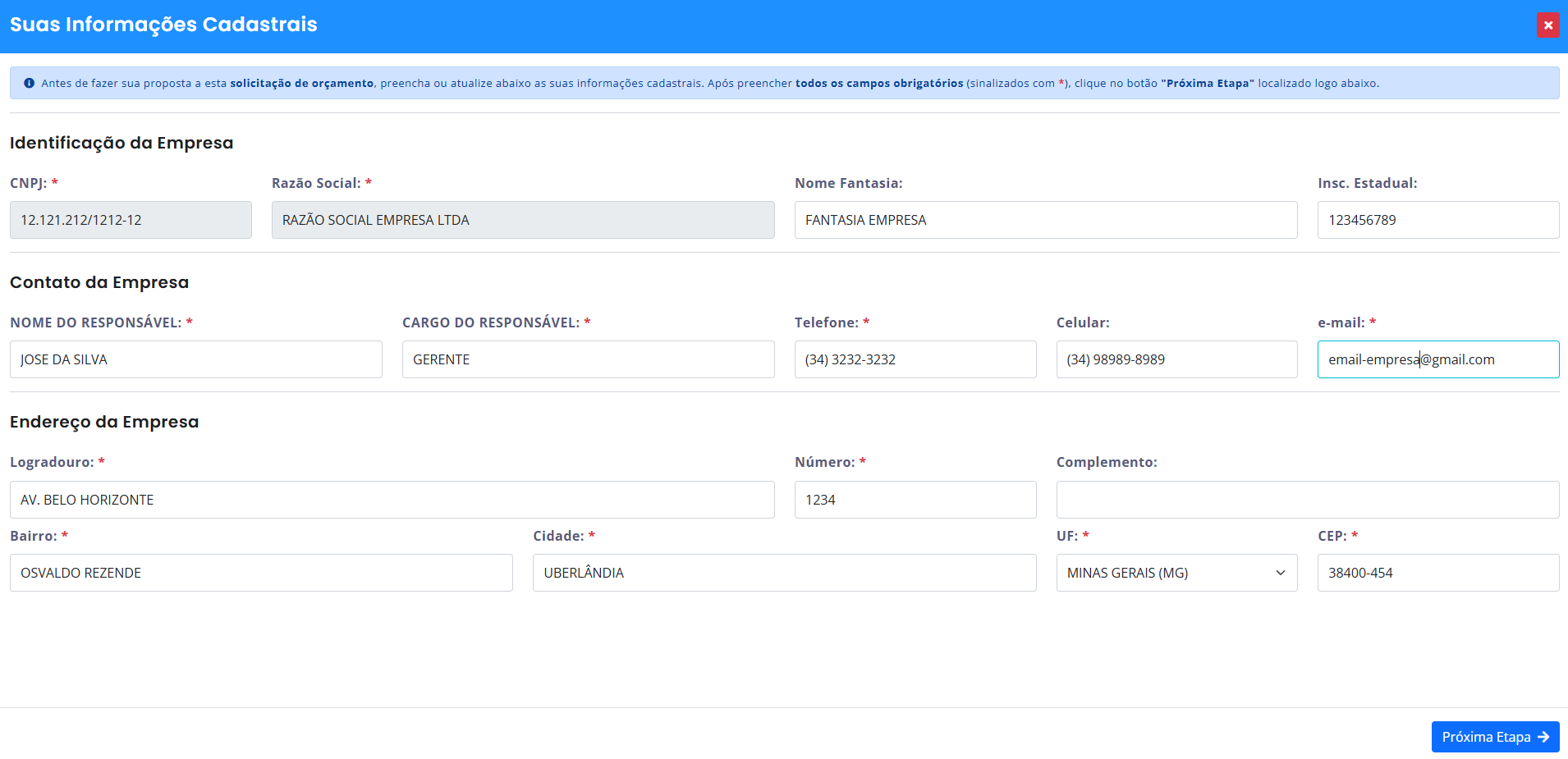Click the Número field

tap(915, 500)
